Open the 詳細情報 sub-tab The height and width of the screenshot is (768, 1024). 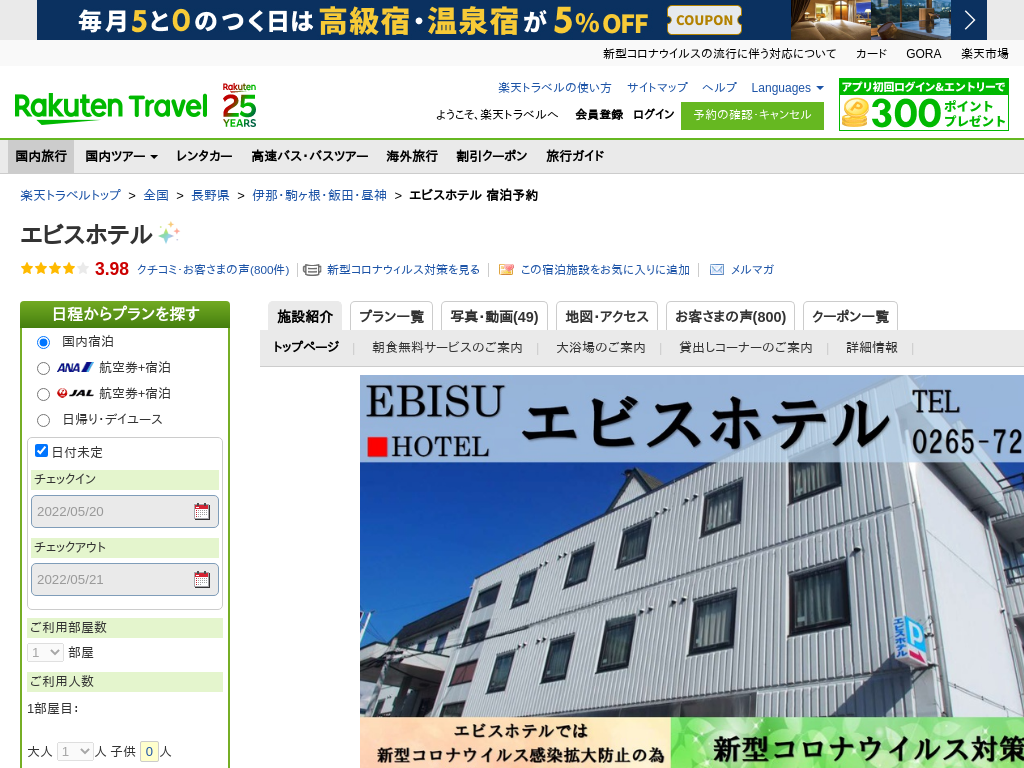[872, 347]
